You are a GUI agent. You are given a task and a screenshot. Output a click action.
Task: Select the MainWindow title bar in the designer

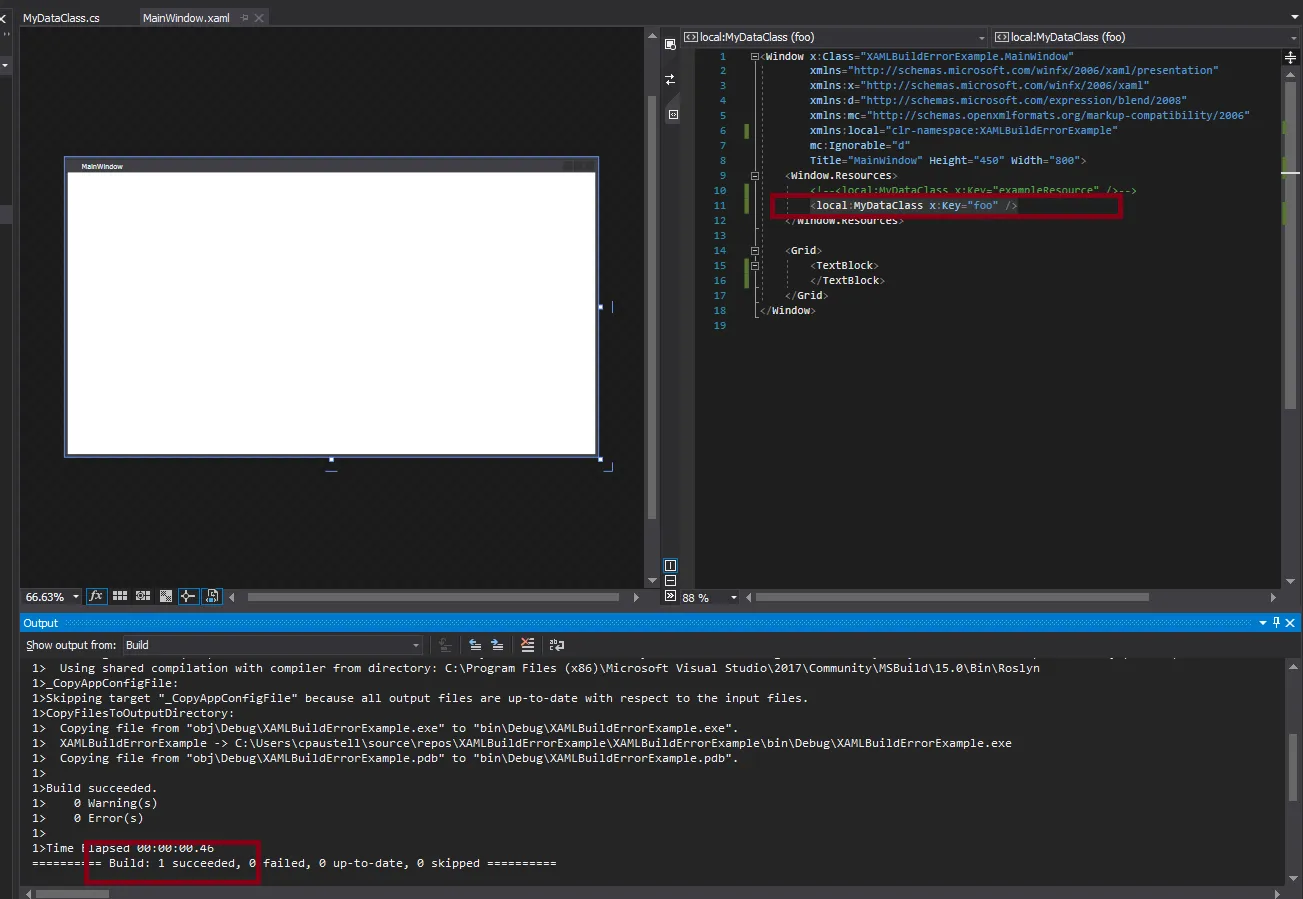(x=331, y=166)
